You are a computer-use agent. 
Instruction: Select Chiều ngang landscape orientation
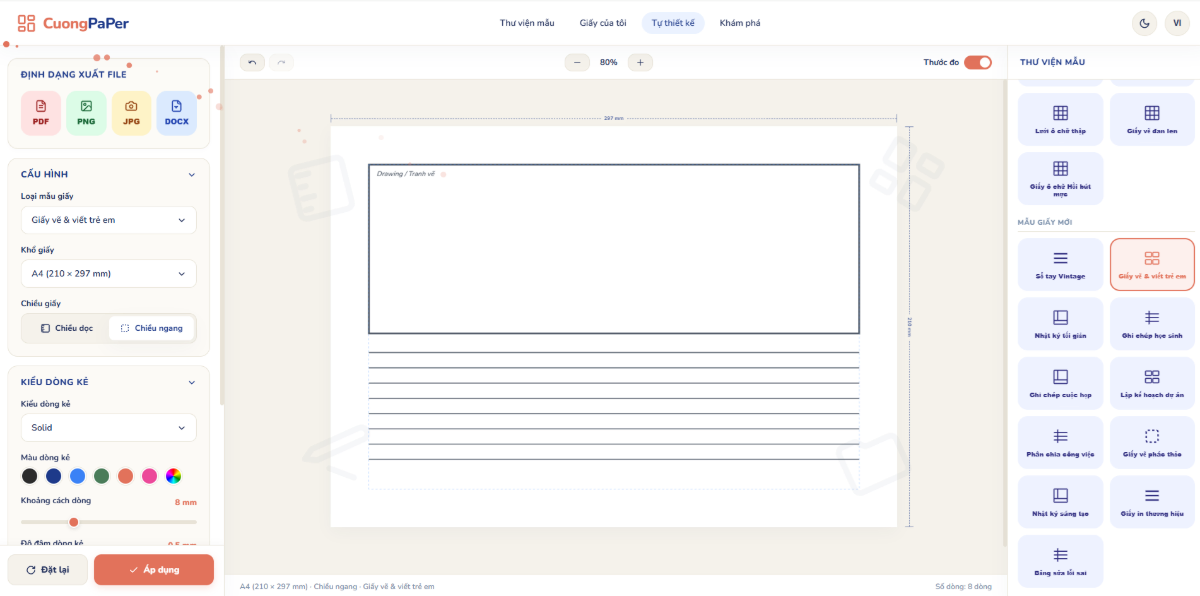[151, 328]
